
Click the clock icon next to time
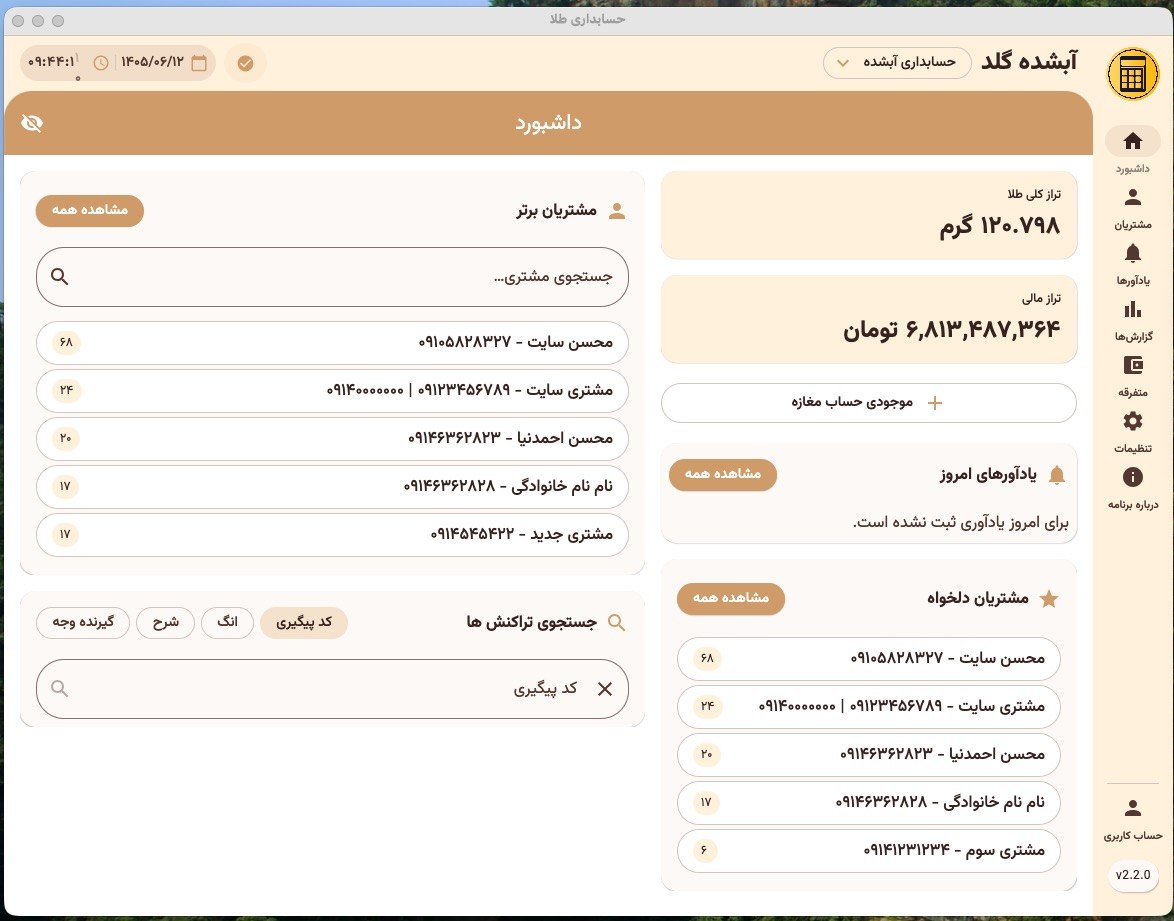coord(101,64)
